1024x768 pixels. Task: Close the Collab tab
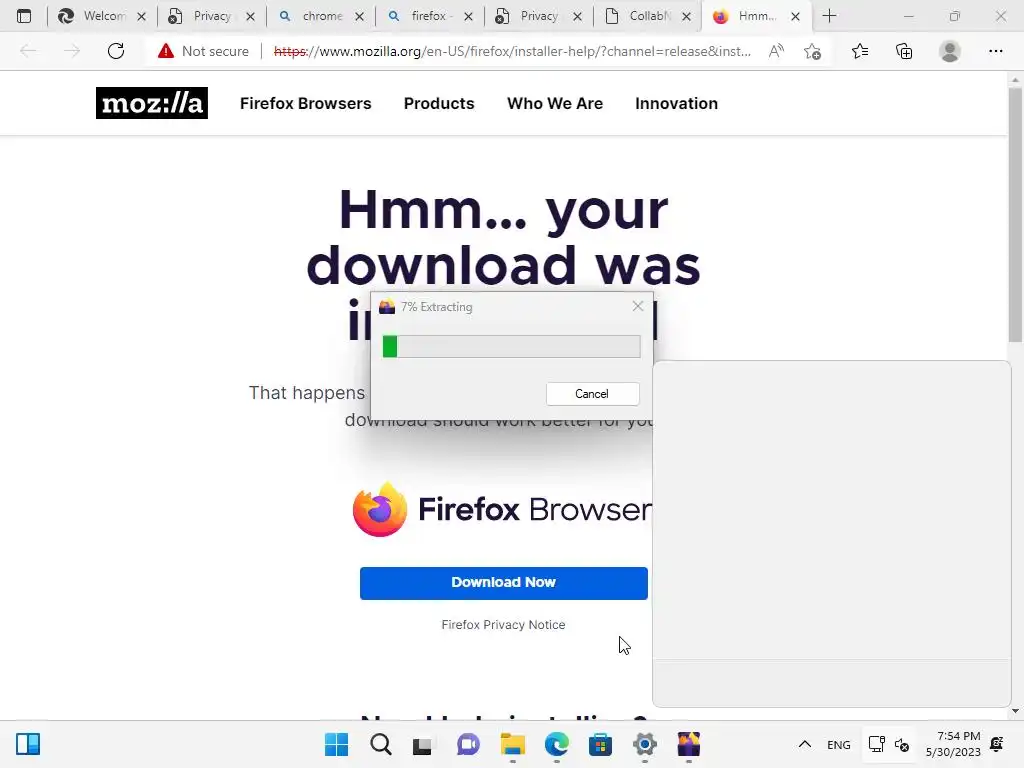tap(686, 17)
